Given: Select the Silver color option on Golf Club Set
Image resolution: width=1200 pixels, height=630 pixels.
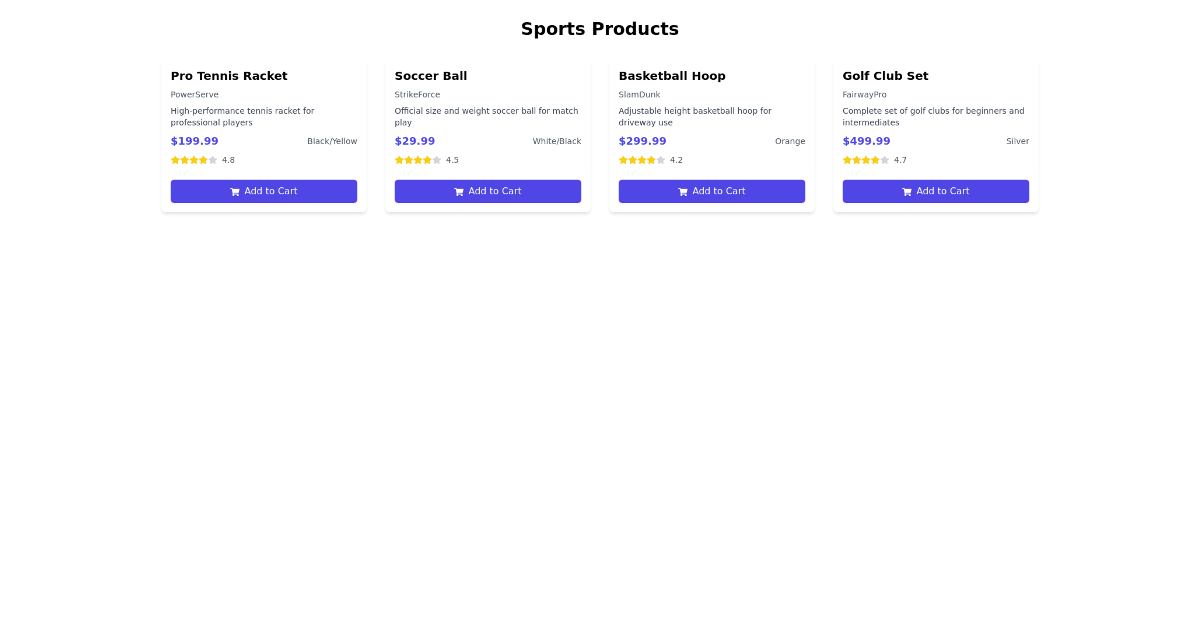Looking at the screenshot, I should 1017,141.
